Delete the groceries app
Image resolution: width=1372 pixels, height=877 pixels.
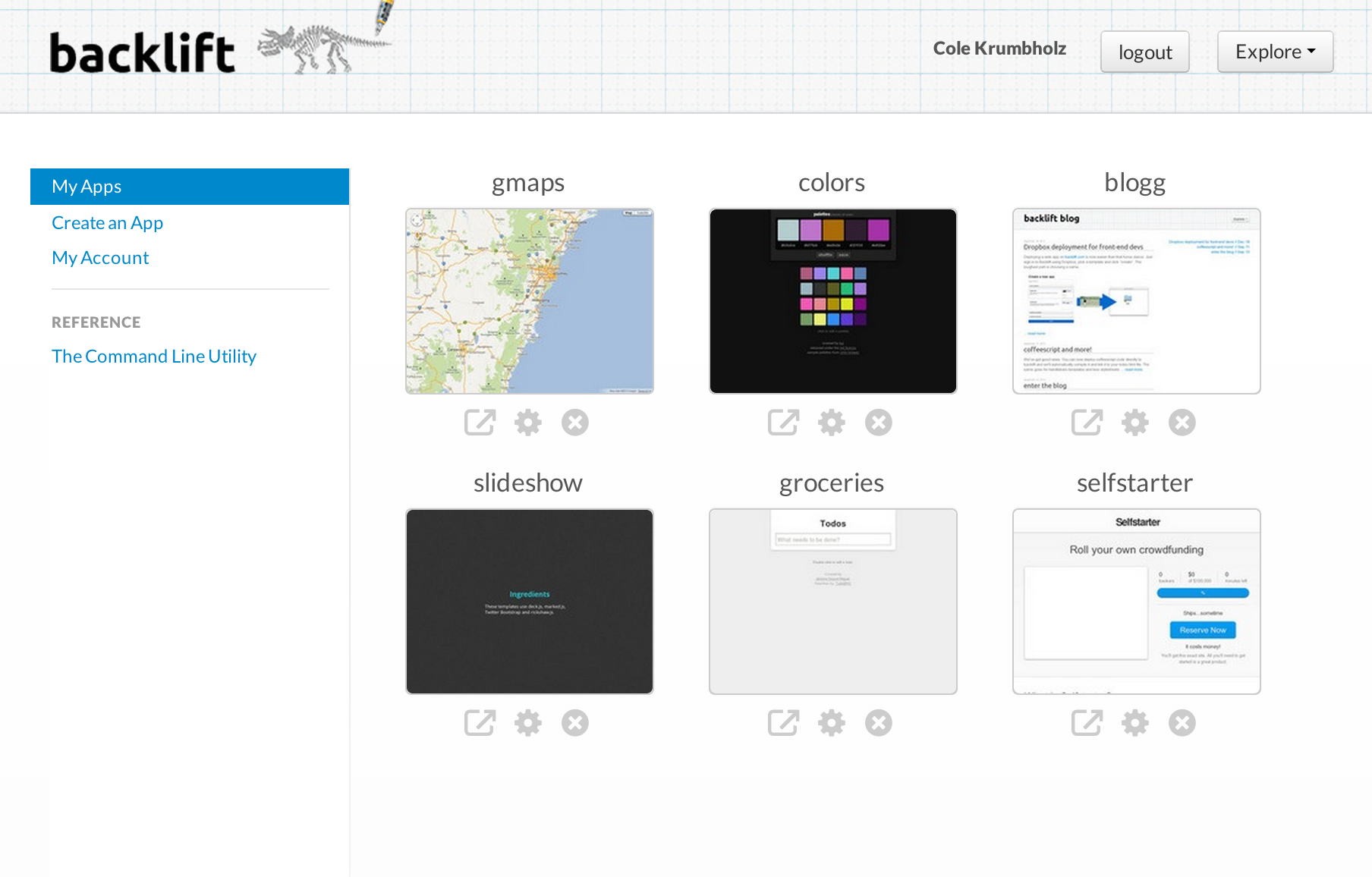[x=879, y=722]
